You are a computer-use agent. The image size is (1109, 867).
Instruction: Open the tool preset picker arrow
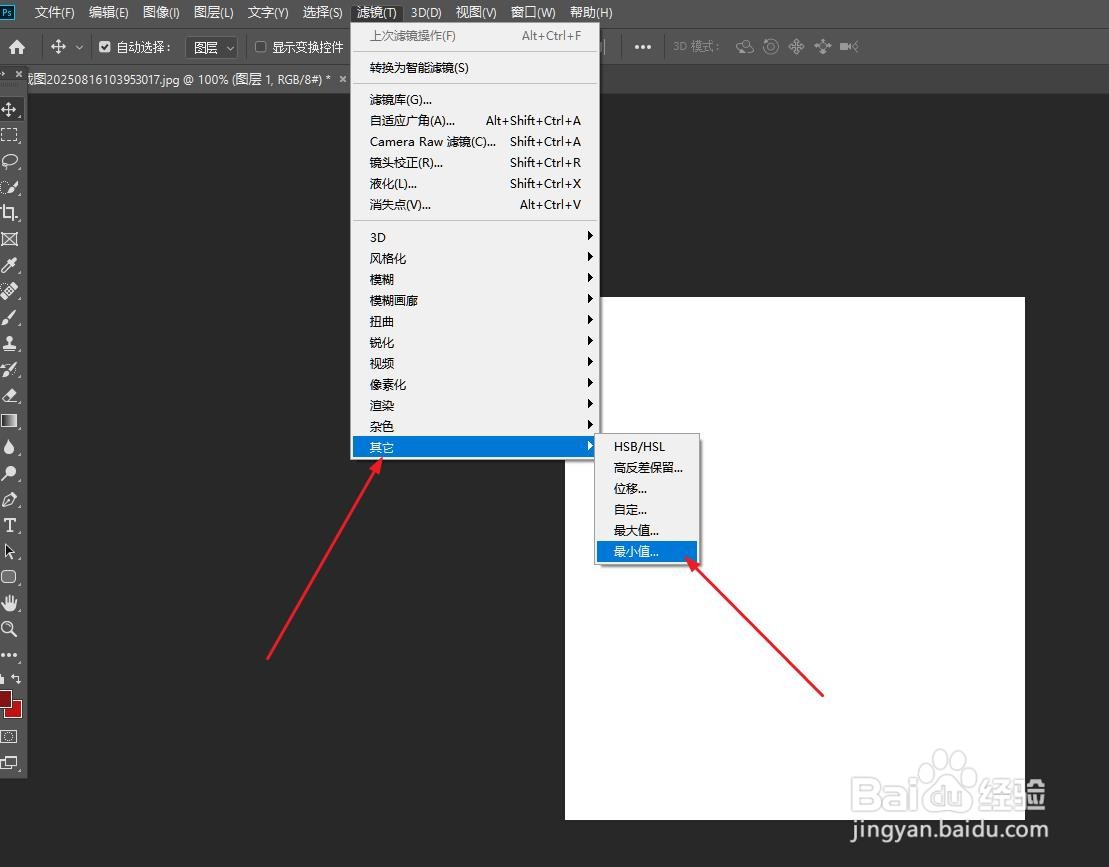point(79,47)
